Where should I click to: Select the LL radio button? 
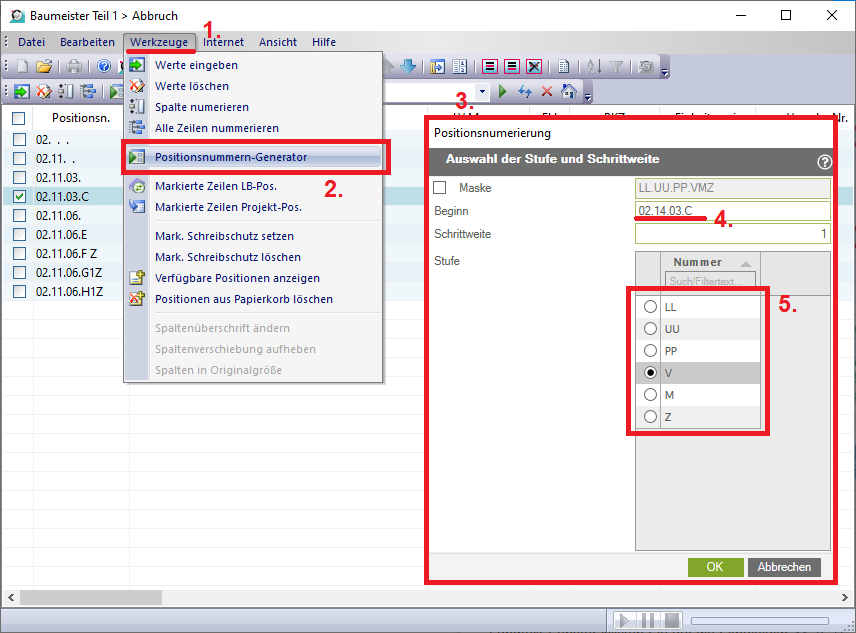[x=651, y=307]
